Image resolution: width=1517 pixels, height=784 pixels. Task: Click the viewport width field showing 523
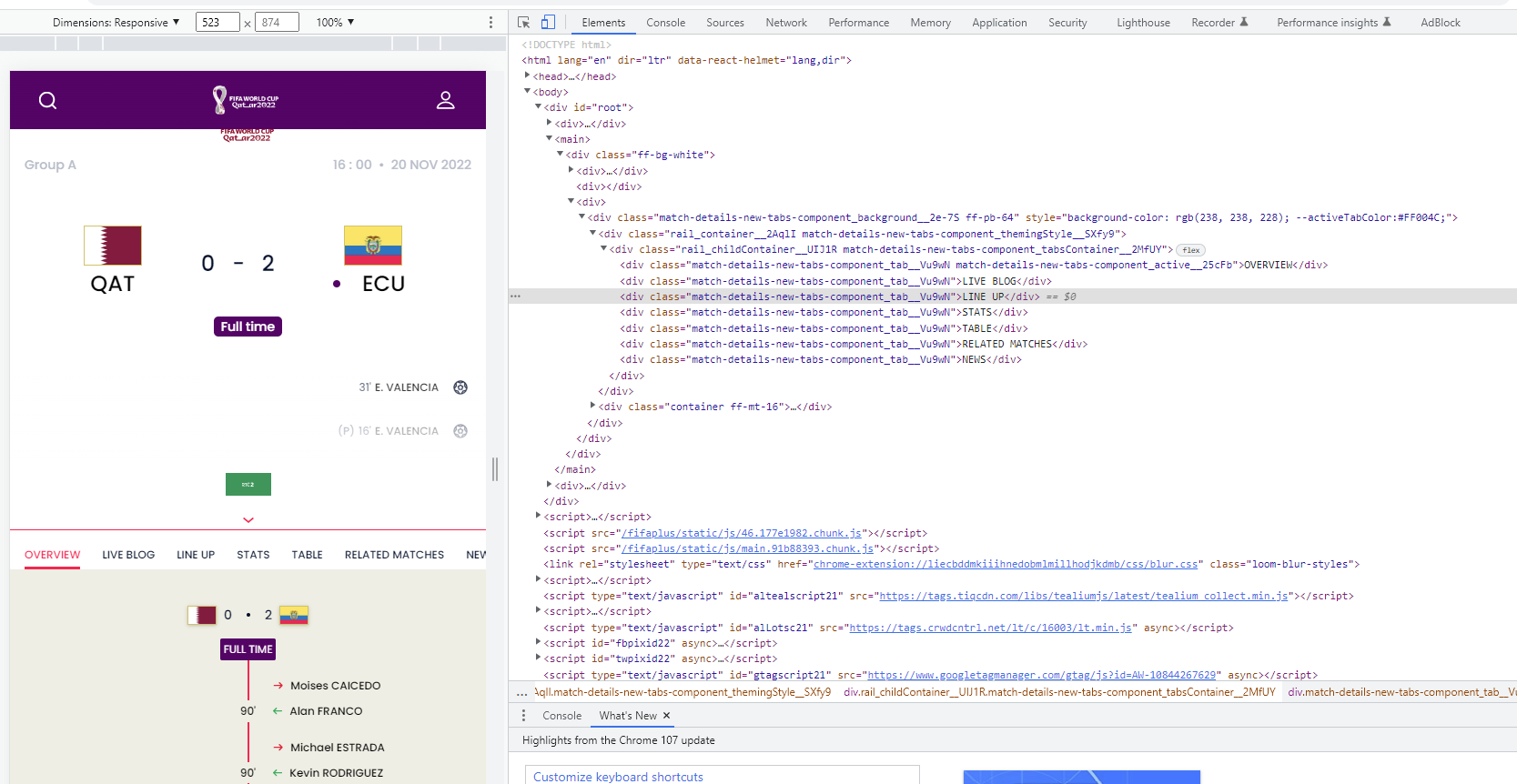pyautogui.click(x=217, y=22)
